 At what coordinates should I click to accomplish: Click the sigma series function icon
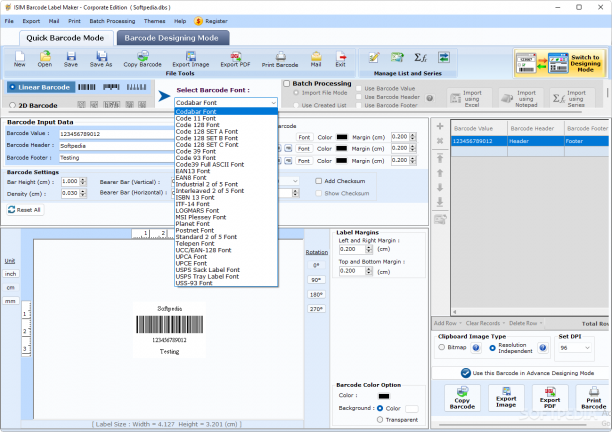tap(420, 58)
